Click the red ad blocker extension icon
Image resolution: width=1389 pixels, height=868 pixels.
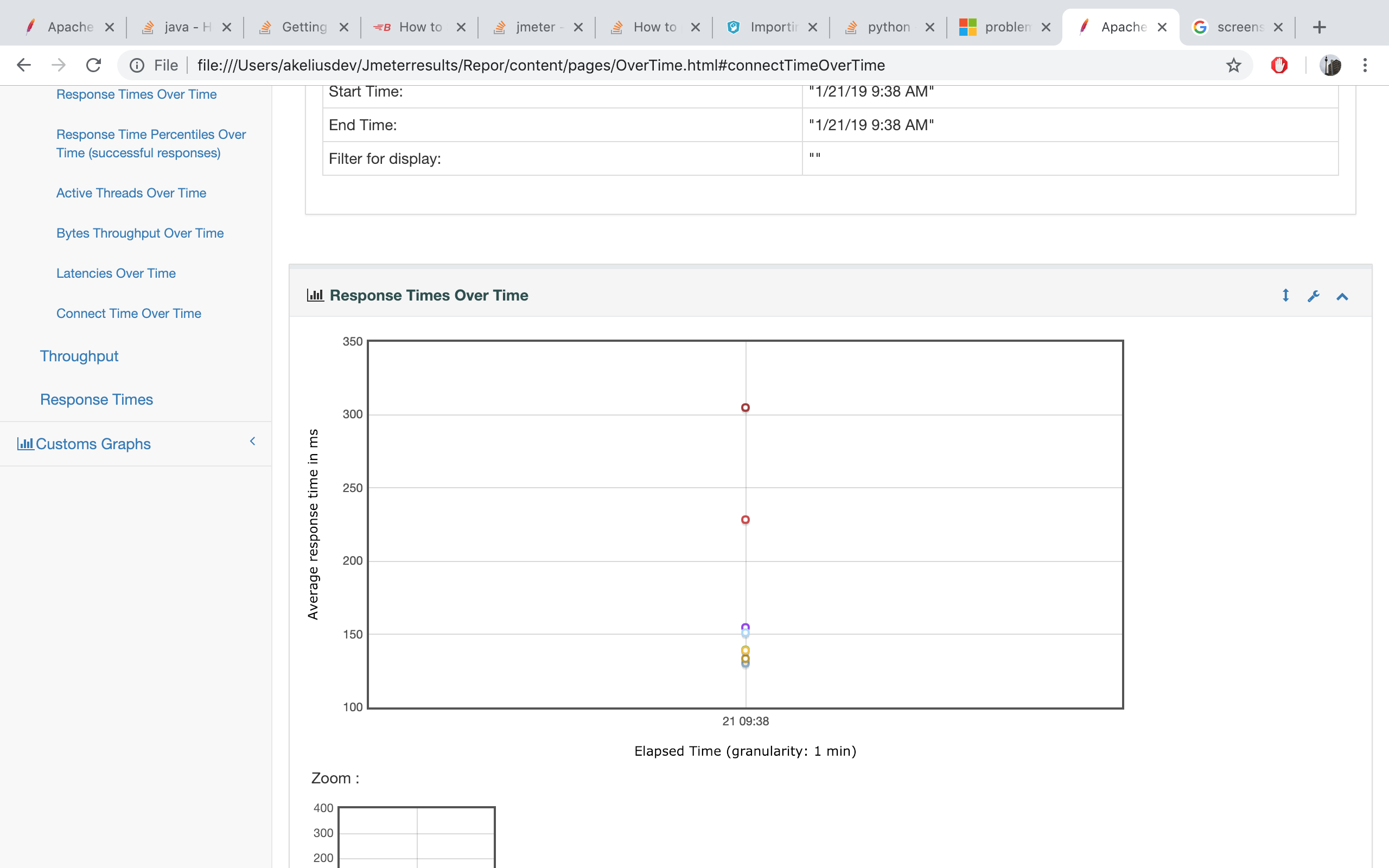(1279, 66)
